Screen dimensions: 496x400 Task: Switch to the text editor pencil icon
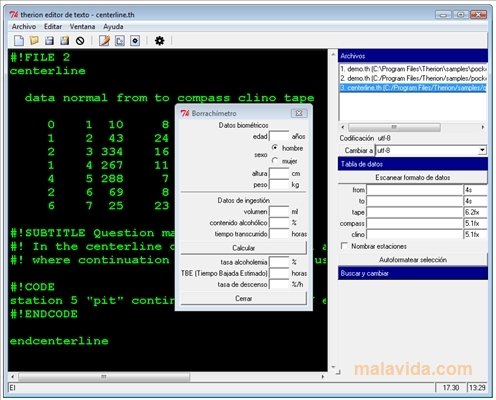tap(104, 41)
